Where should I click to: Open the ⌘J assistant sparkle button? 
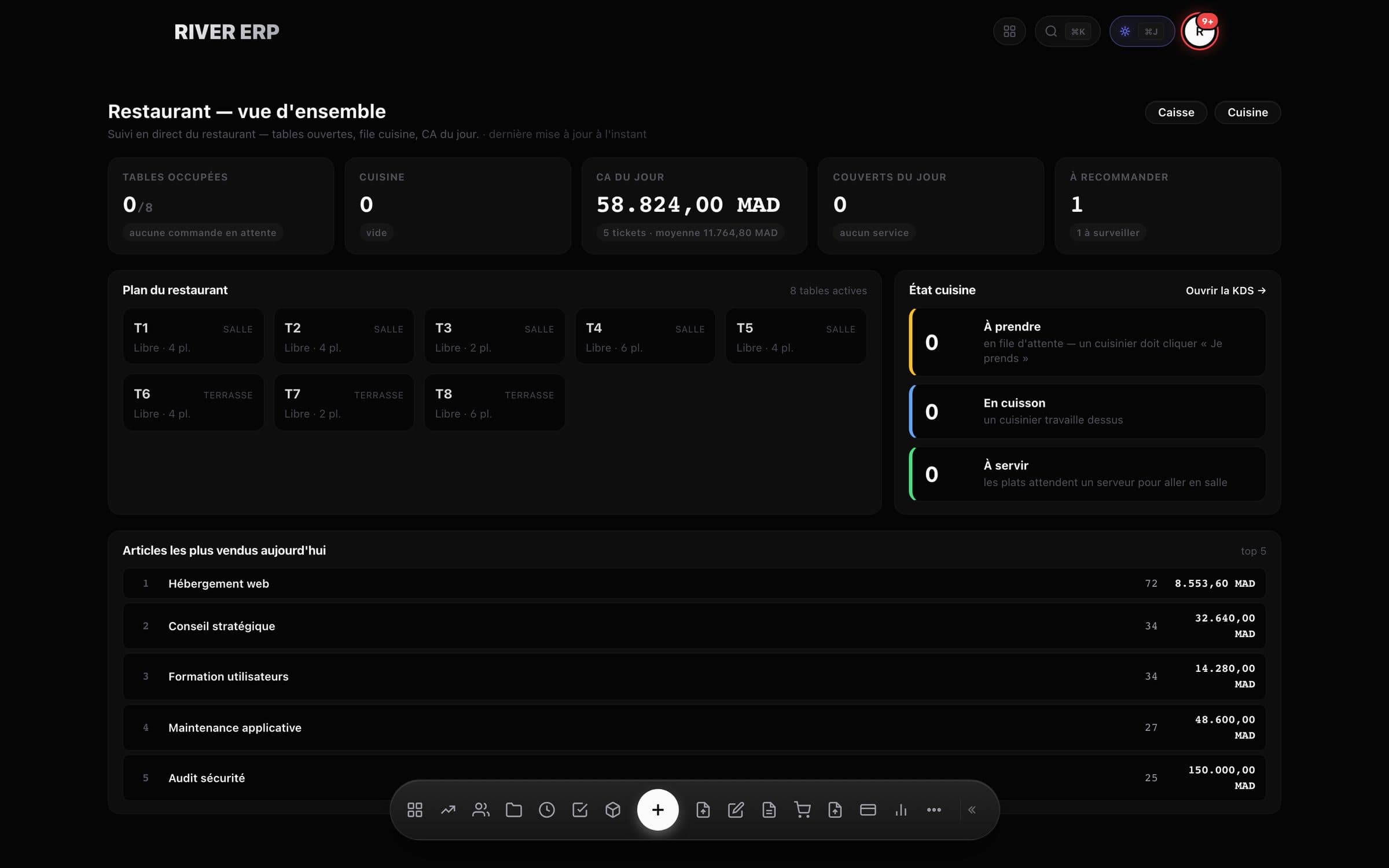coord(1141,31)
